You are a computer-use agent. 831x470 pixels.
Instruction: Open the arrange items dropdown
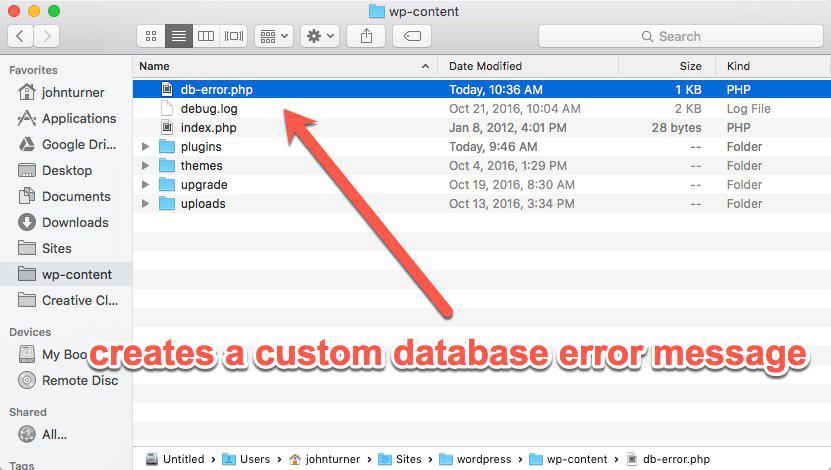tap(274, 37)
